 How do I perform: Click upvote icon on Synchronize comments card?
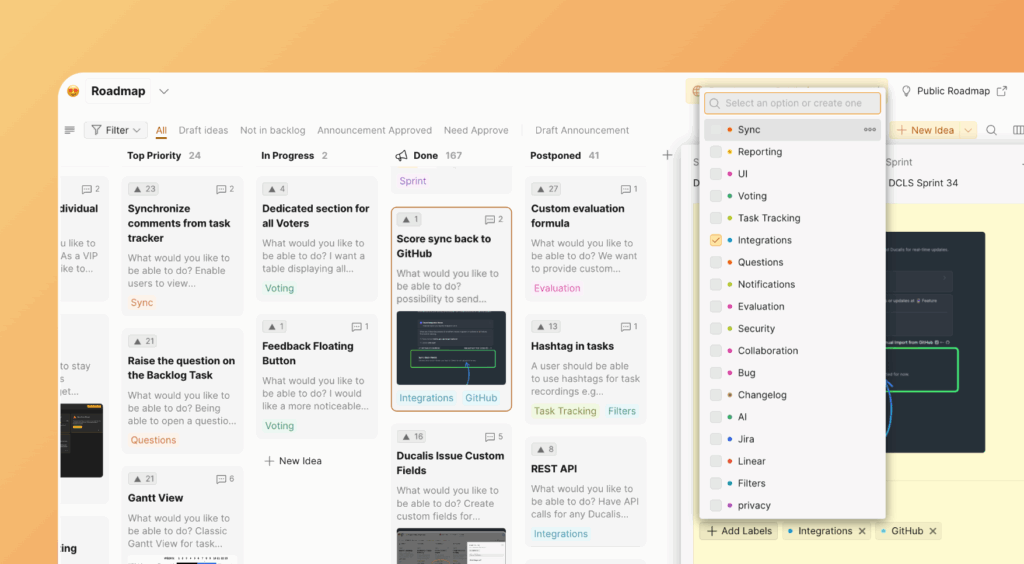coord(137,189)
